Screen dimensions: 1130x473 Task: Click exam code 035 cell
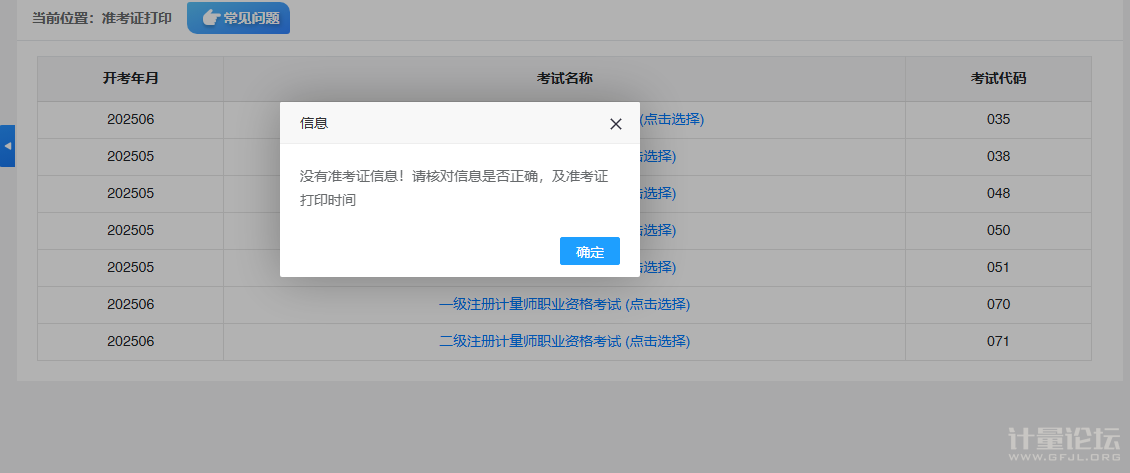click(998, 119)
